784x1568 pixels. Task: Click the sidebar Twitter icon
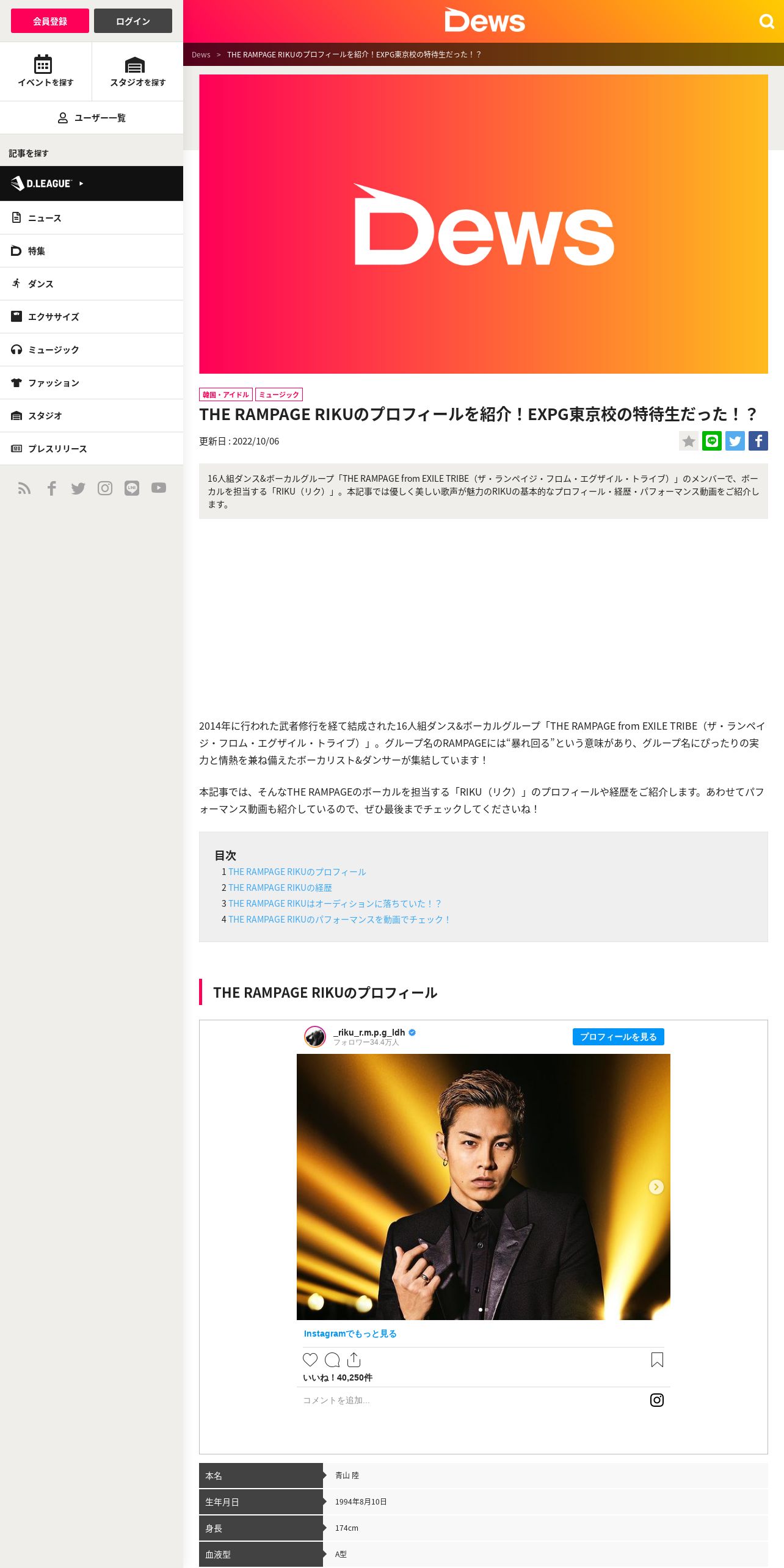pyautogui.click(x=78, y=488)
